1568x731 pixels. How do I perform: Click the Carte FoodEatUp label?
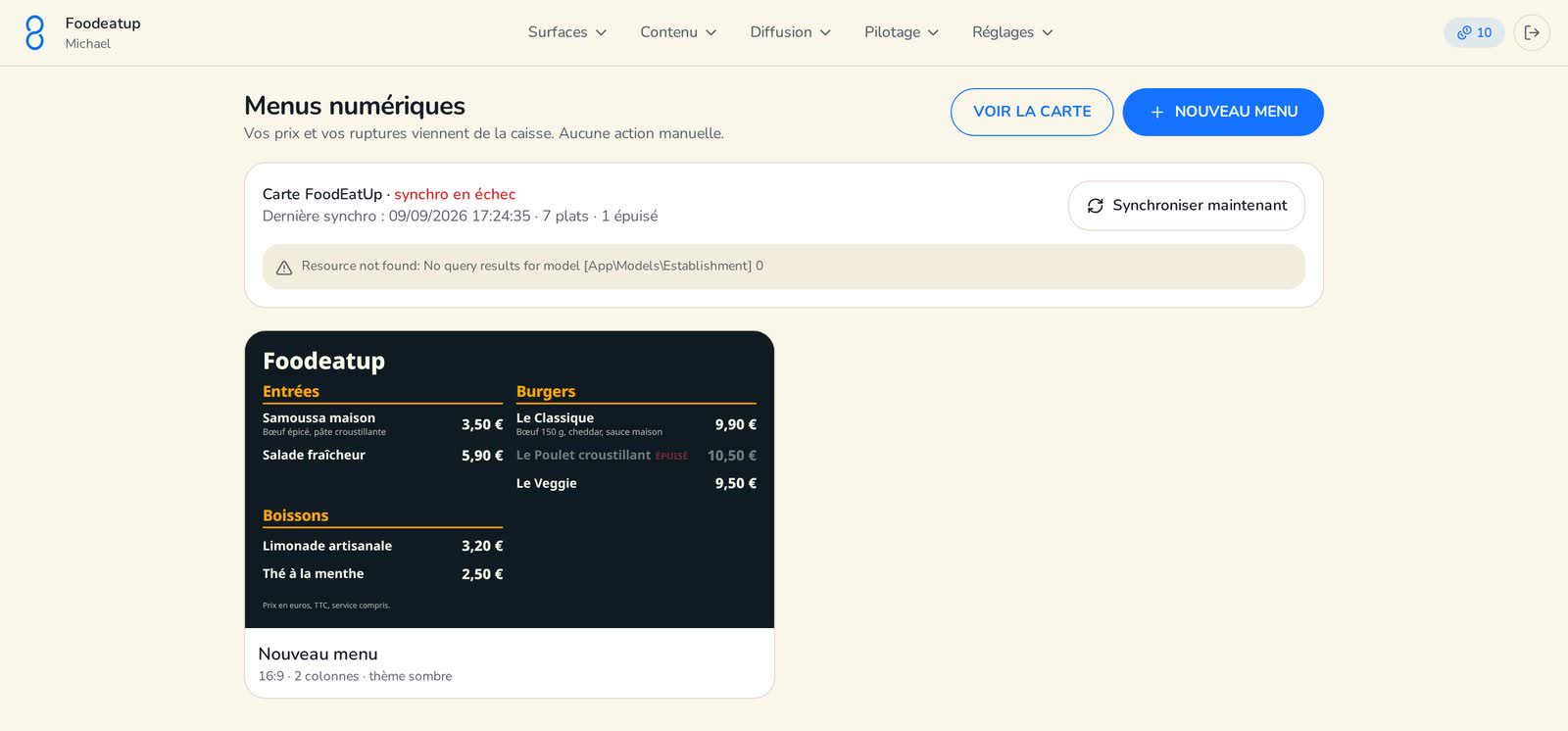point(322,194)
